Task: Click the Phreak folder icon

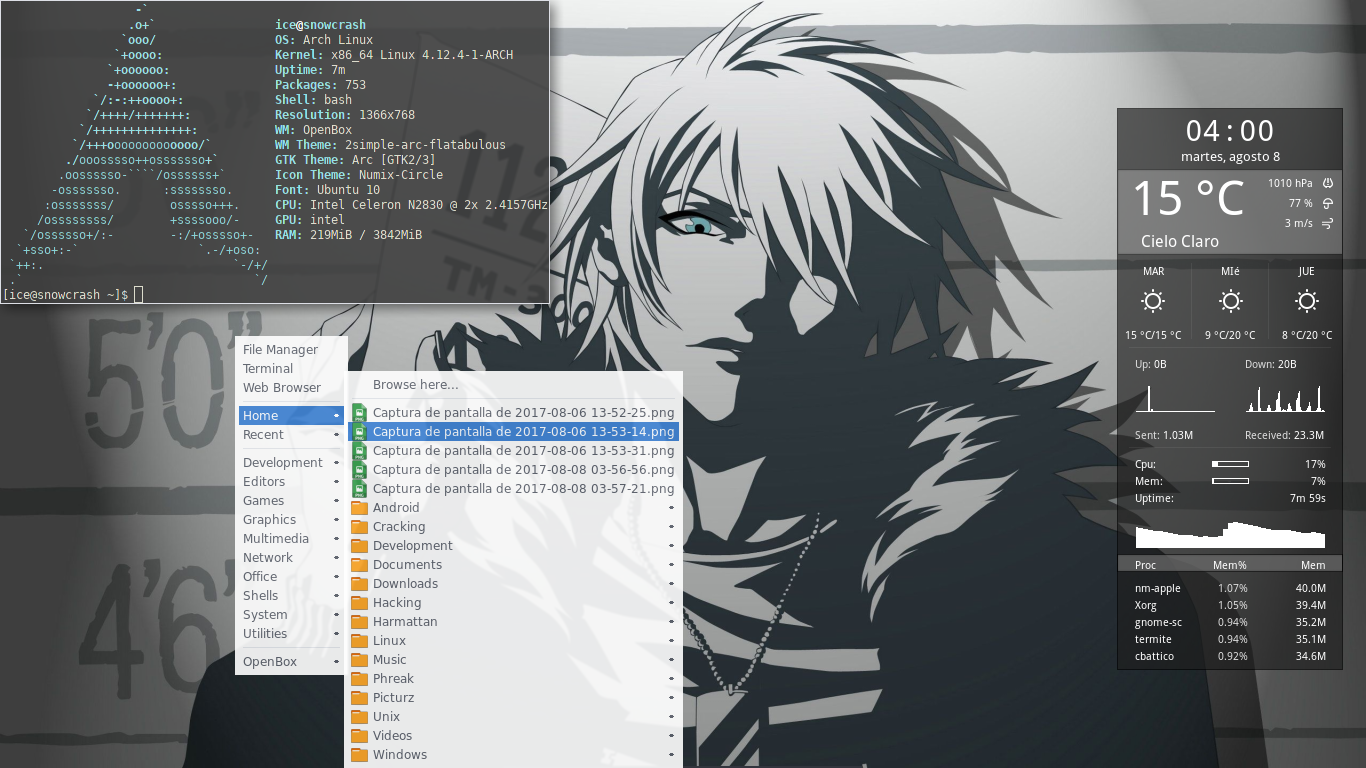Action: pos(360,678)
